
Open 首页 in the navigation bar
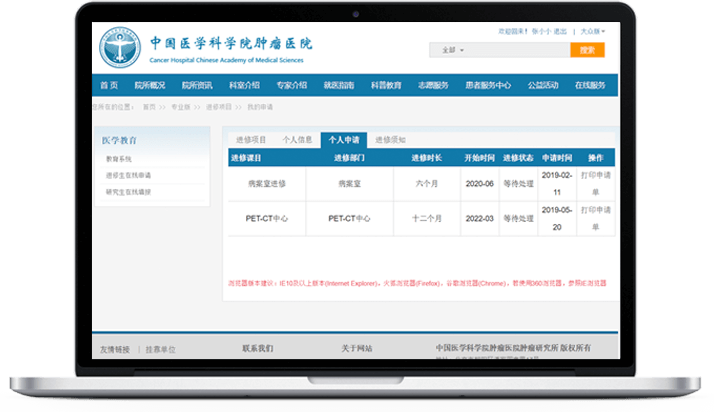109,86
